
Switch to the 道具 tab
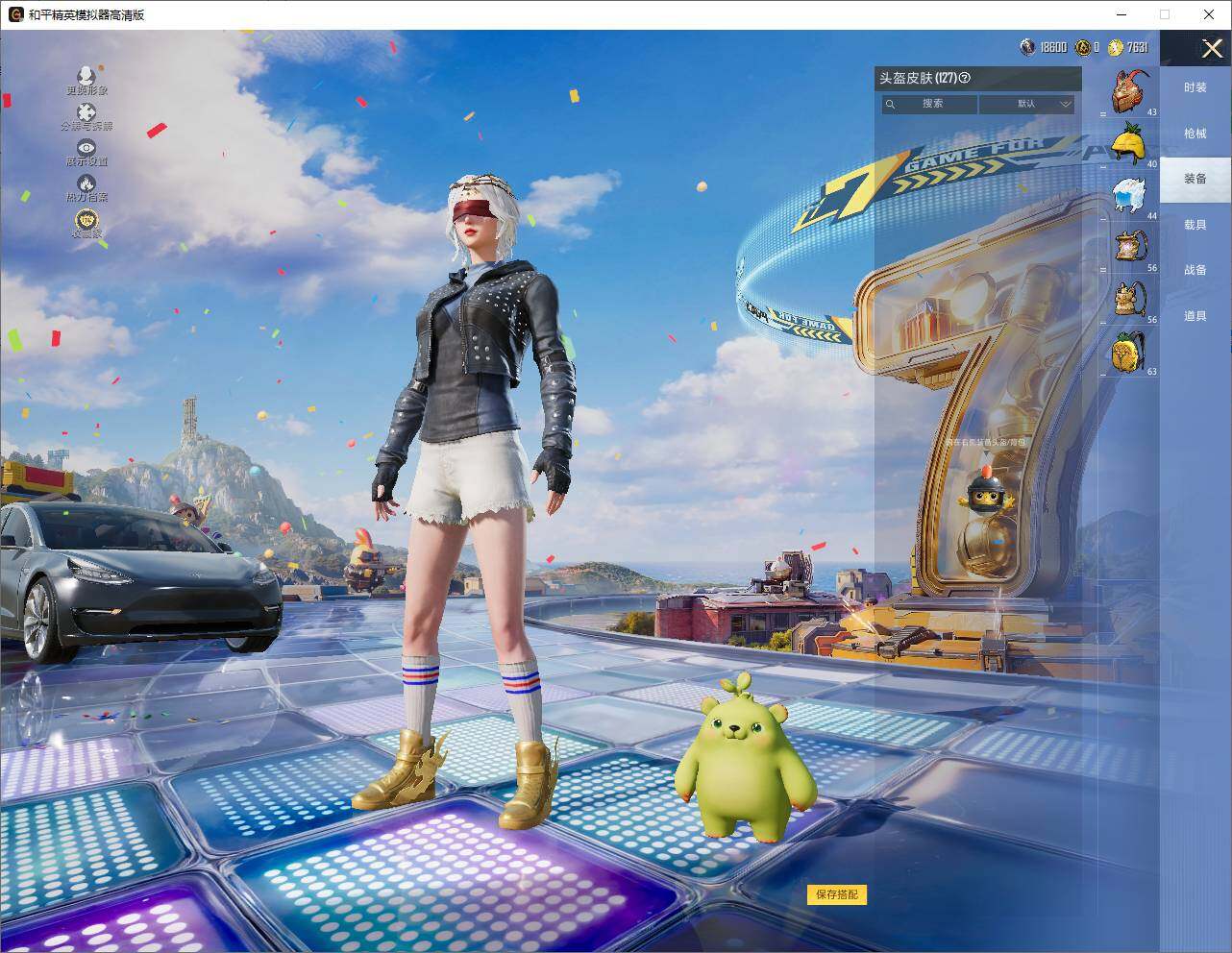(x=1195, y=316)
